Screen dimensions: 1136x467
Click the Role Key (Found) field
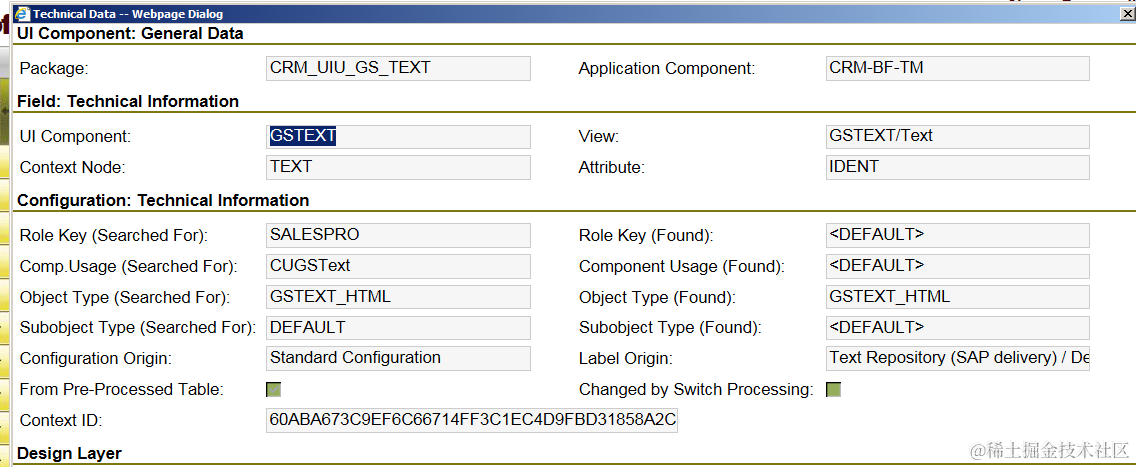(x=958, y=235)
